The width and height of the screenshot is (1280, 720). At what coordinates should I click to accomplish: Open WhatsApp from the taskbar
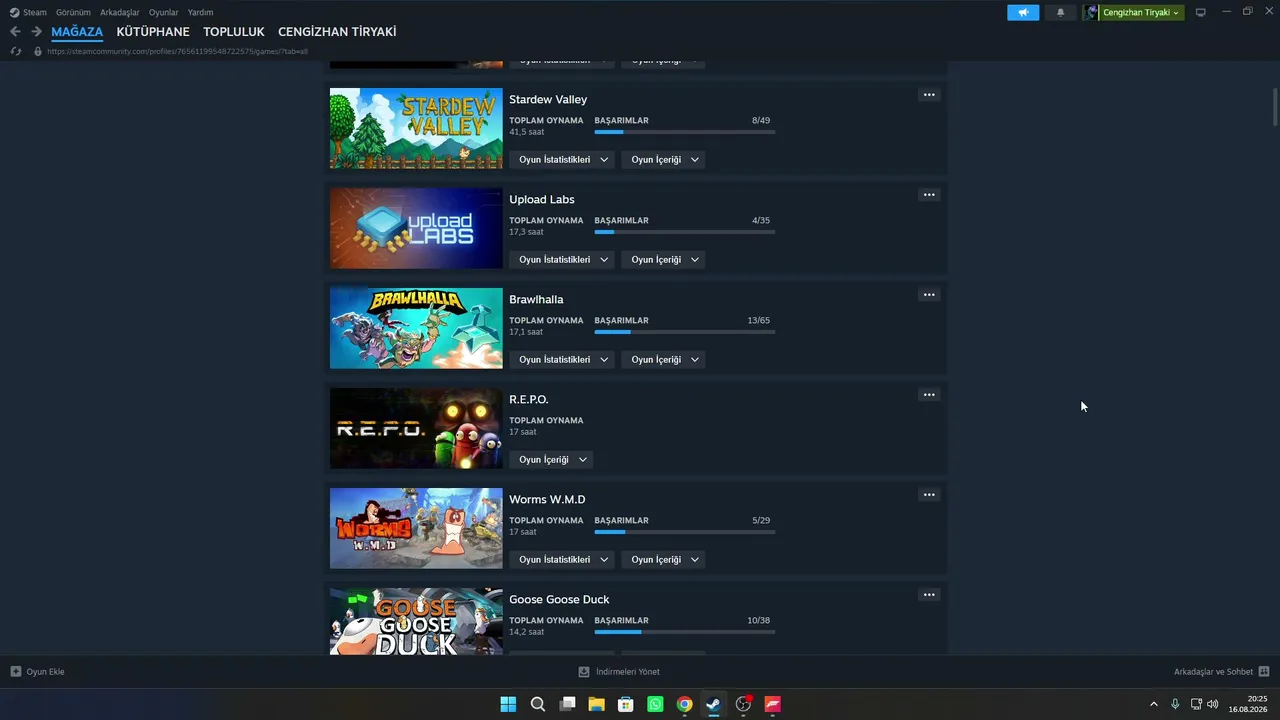click(655, 704)
